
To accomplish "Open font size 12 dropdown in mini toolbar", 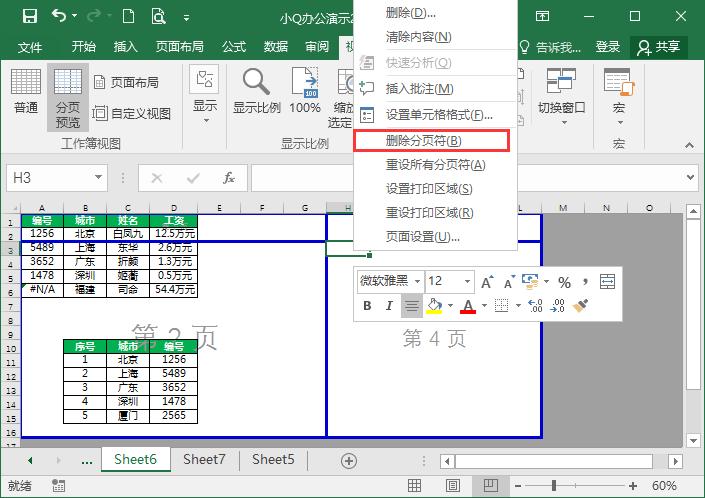I will coord(468,281).
